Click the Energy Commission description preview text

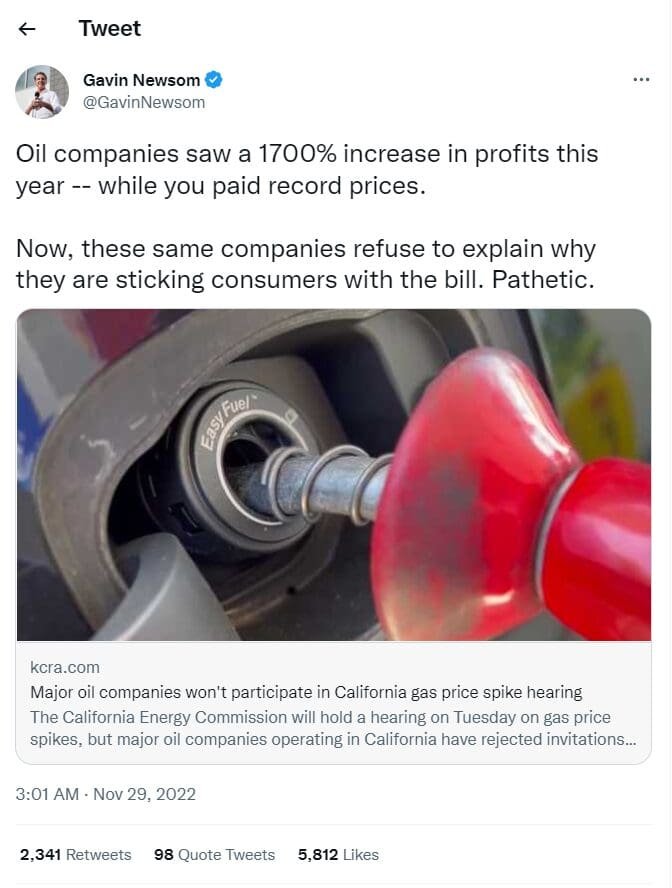330,730
